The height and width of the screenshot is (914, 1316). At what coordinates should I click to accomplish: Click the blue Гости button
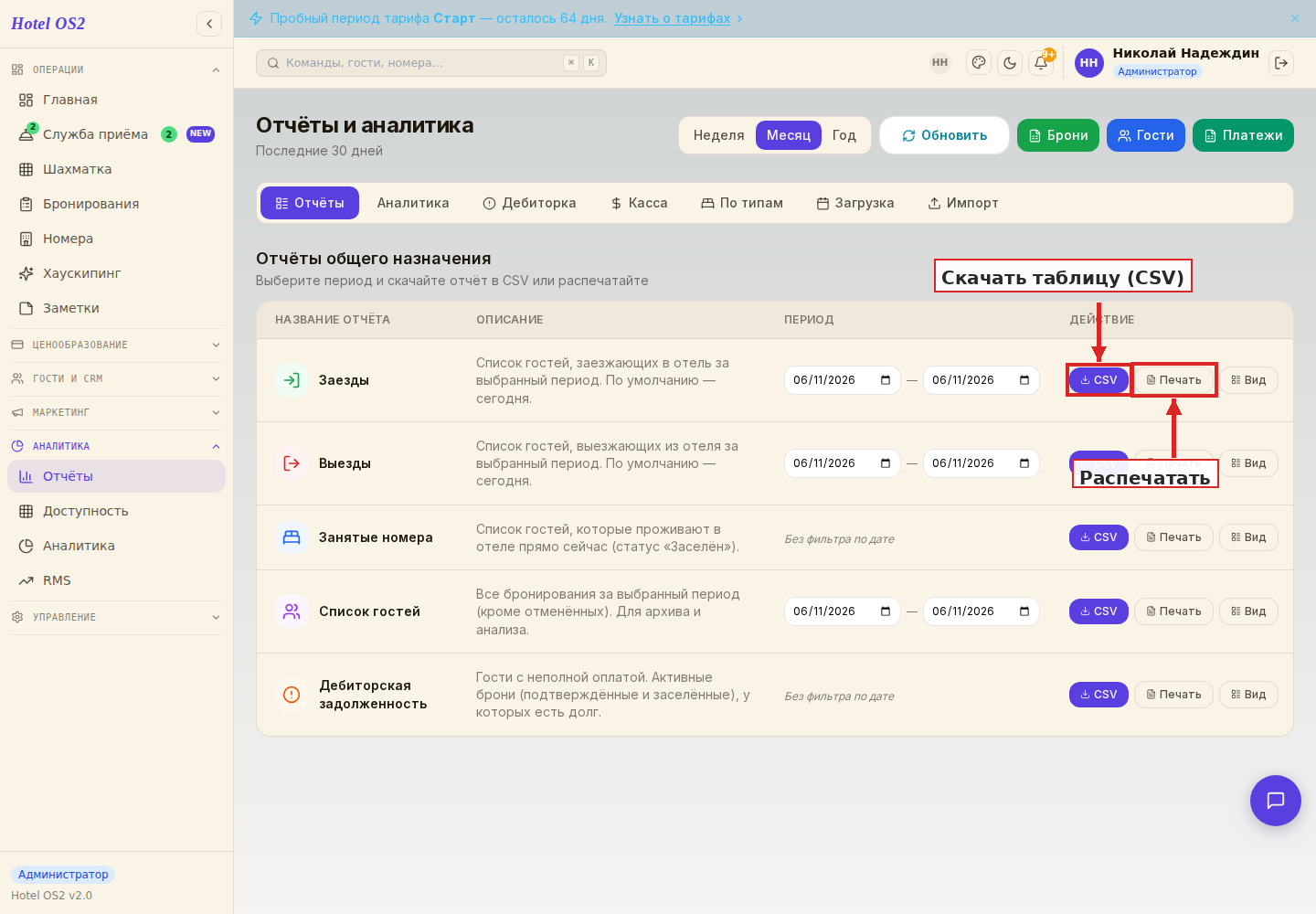1146,135
